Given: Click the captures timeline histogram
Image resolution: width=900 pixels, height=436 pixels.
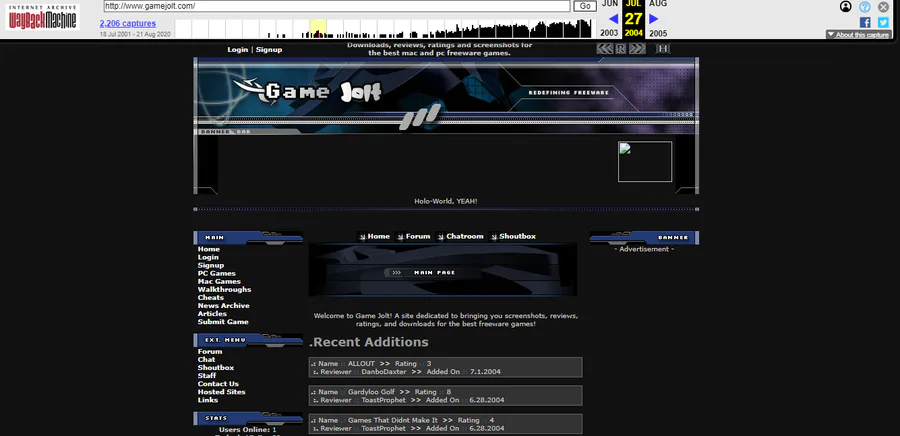Looking at the screenshot, I should [x=383, y=28].
